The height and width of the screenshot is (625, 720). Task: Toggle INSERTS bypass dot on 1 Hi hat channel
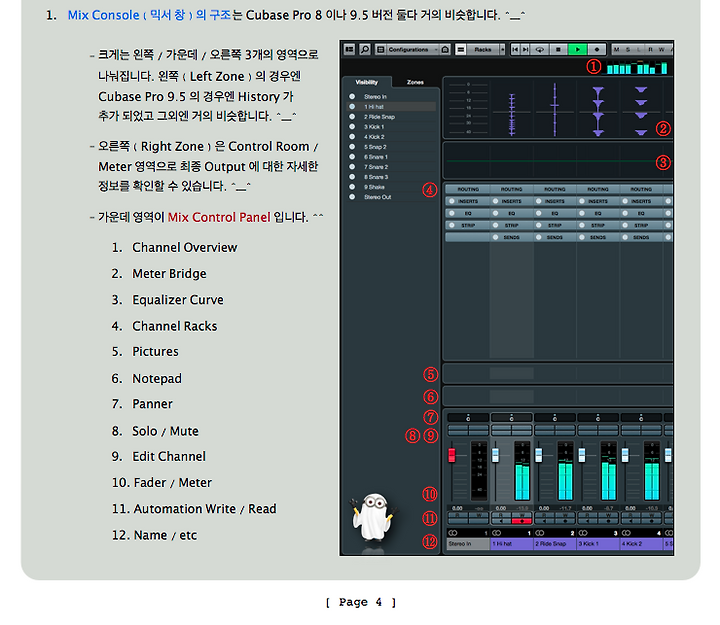495,201
